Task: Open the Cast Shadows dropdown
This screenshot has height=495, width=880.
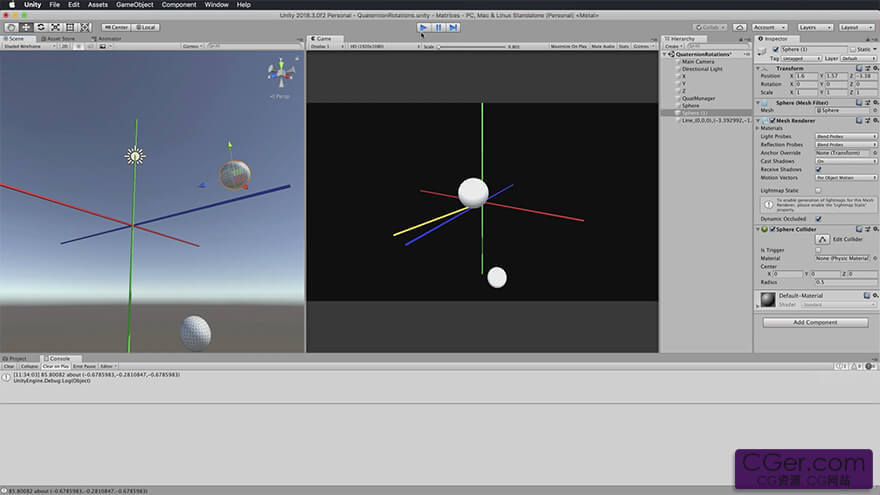Action: pos(846,161)
